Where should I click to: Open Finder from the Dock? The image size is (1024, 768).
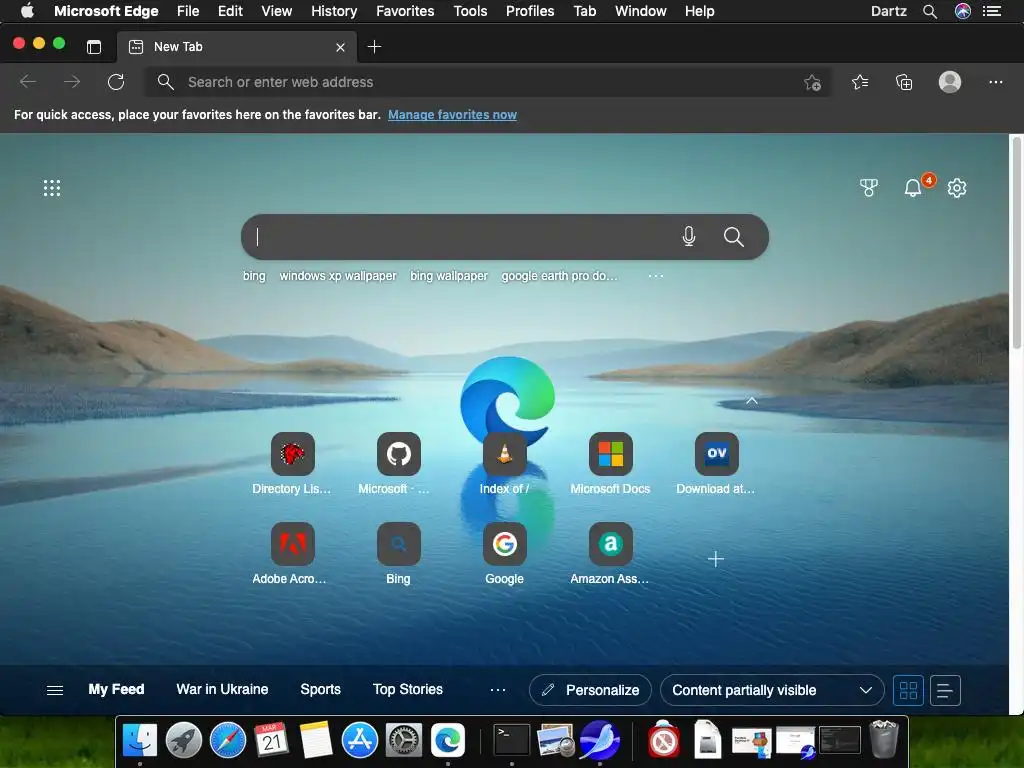(140, 741)
